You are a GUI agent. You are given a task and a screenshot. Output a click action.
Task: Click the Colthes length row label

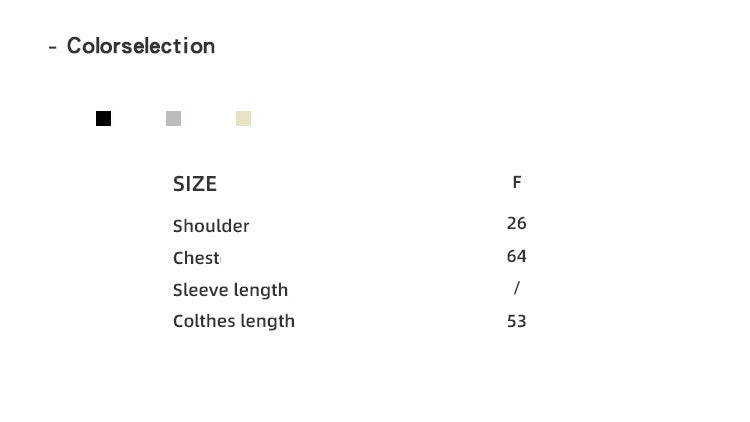234,321
